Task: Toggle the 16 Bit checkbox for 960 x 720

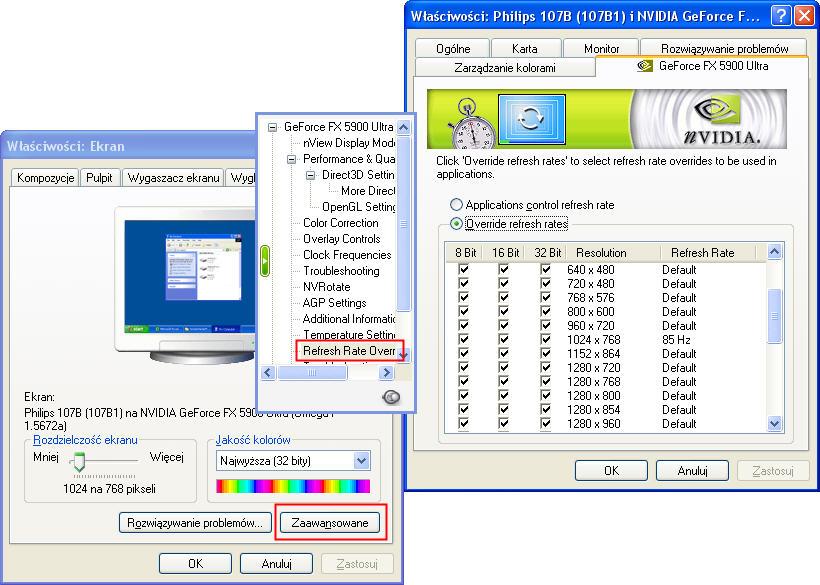Action: click(x=504, y=326)
